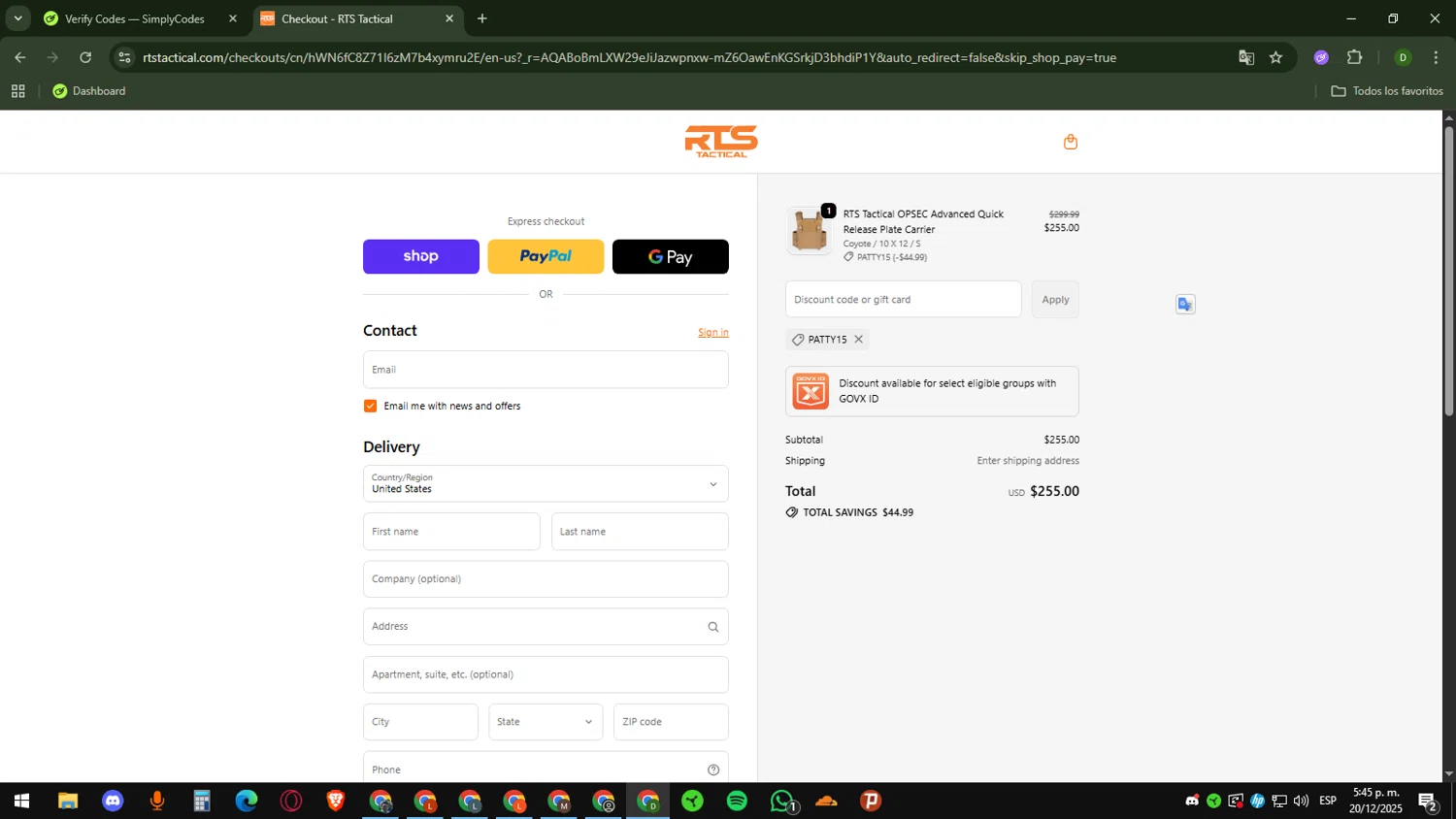
Task: Remove the PATTY15 discount code tag
Action: tap(858, 340)
